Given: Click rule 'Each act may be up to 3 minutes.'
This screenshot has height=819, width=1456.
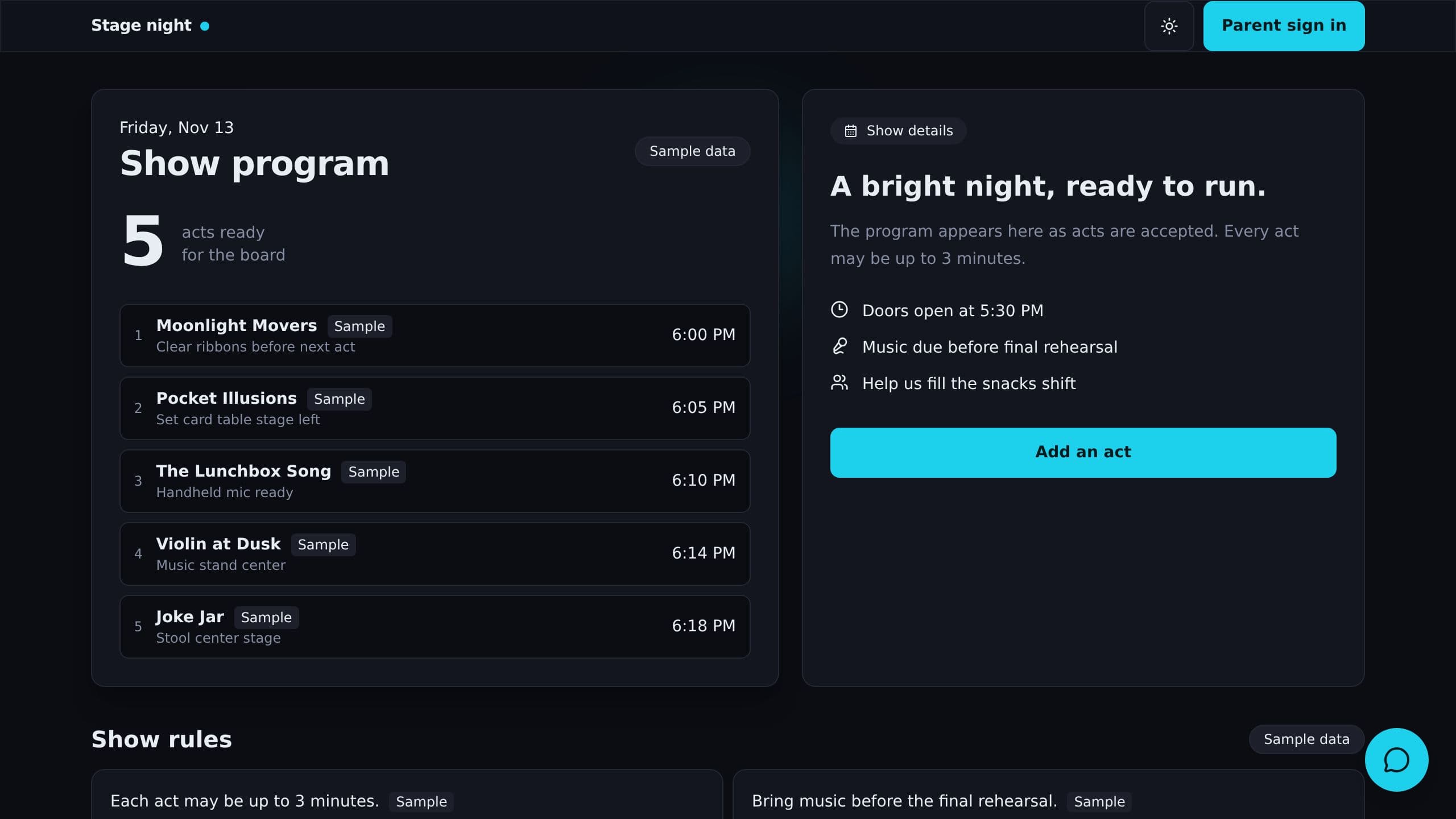Looking at the screenshot, I should pos(245,801).
